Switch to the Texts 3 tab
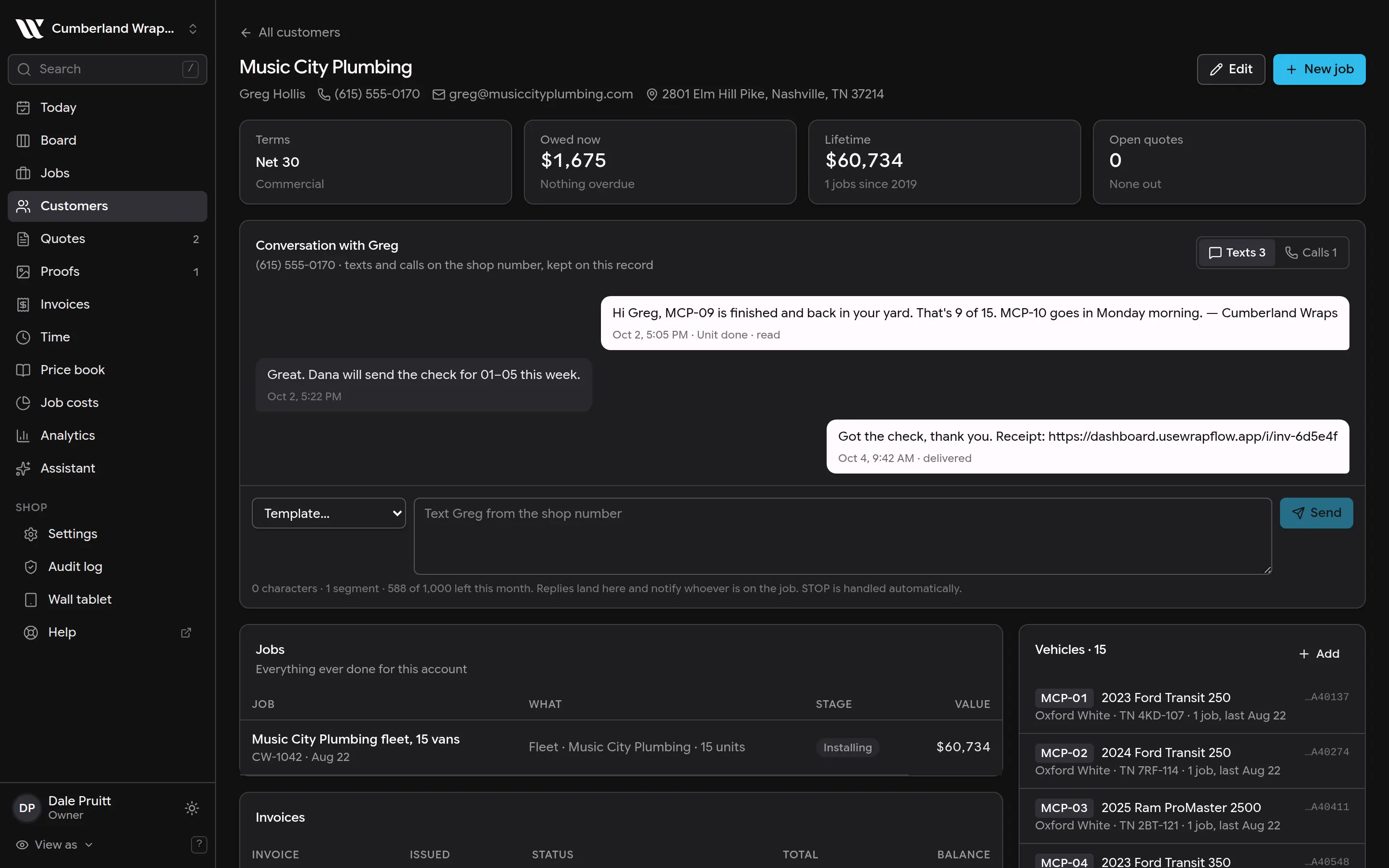The image size is (1389, 868). (x=1237, y=253)
